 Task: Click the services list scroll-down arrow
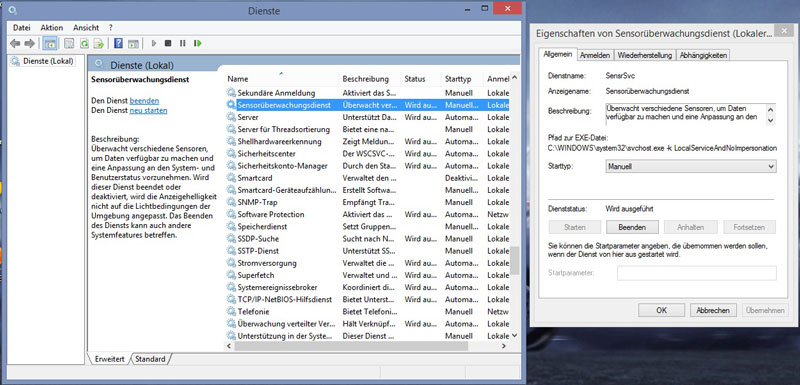pyautogui.click(x=514, y=336)
